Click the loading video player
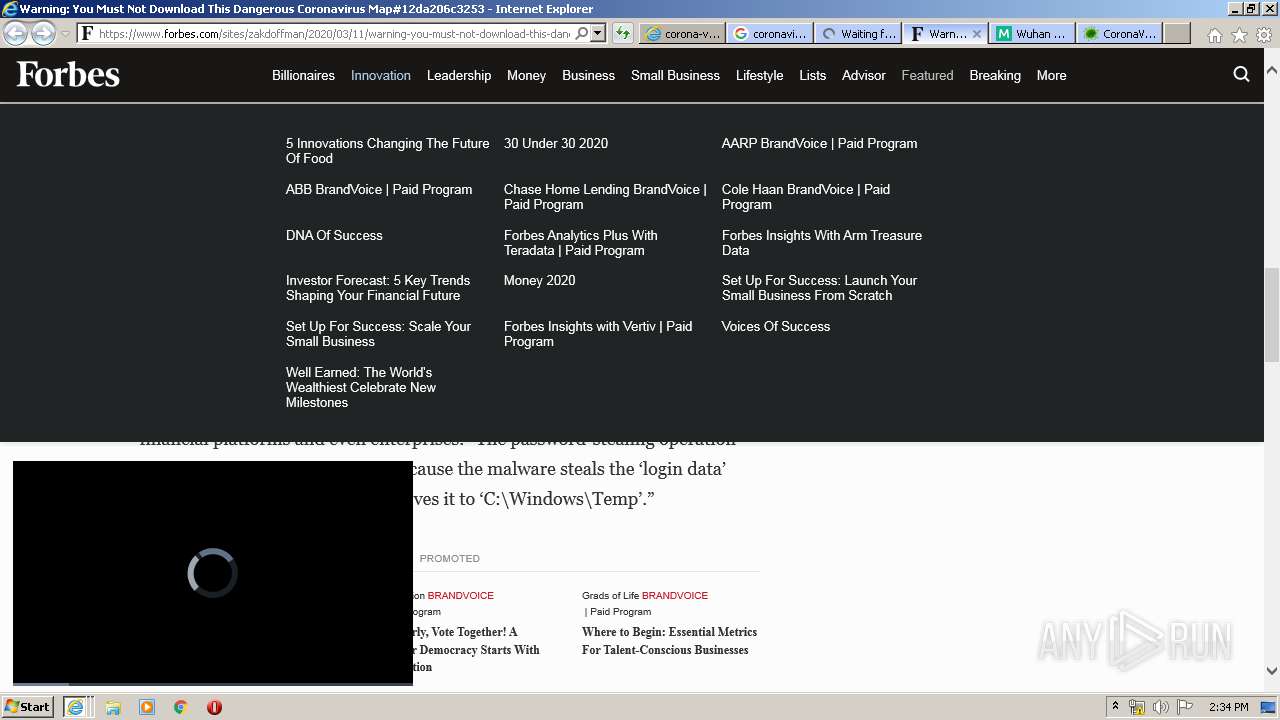 (213, 573)
